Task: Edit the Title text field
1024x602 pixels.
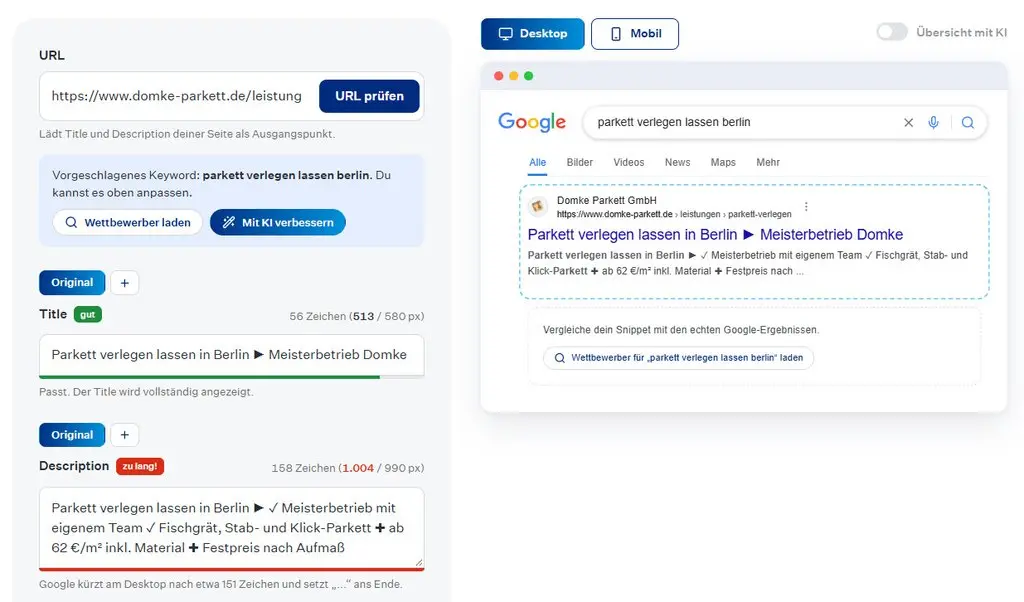Action: [x=231, y=355]
